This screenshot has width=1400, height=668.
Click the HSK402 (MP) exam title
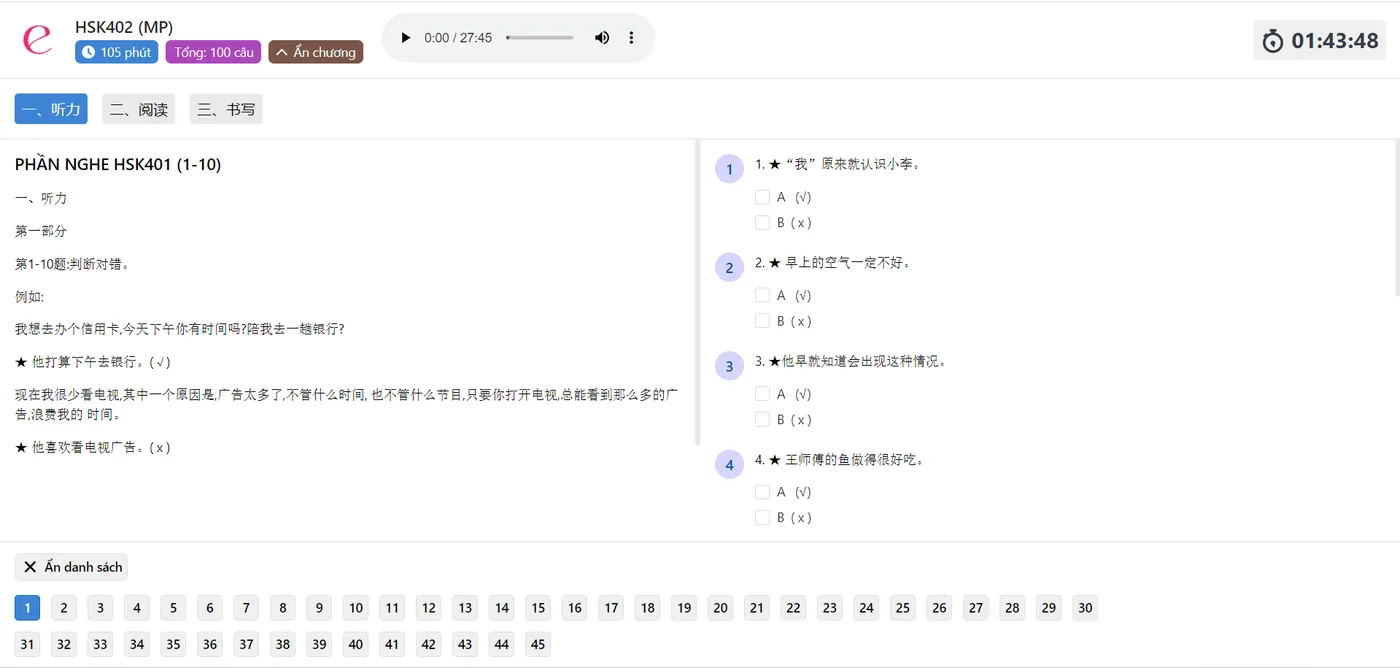[124, 27]
